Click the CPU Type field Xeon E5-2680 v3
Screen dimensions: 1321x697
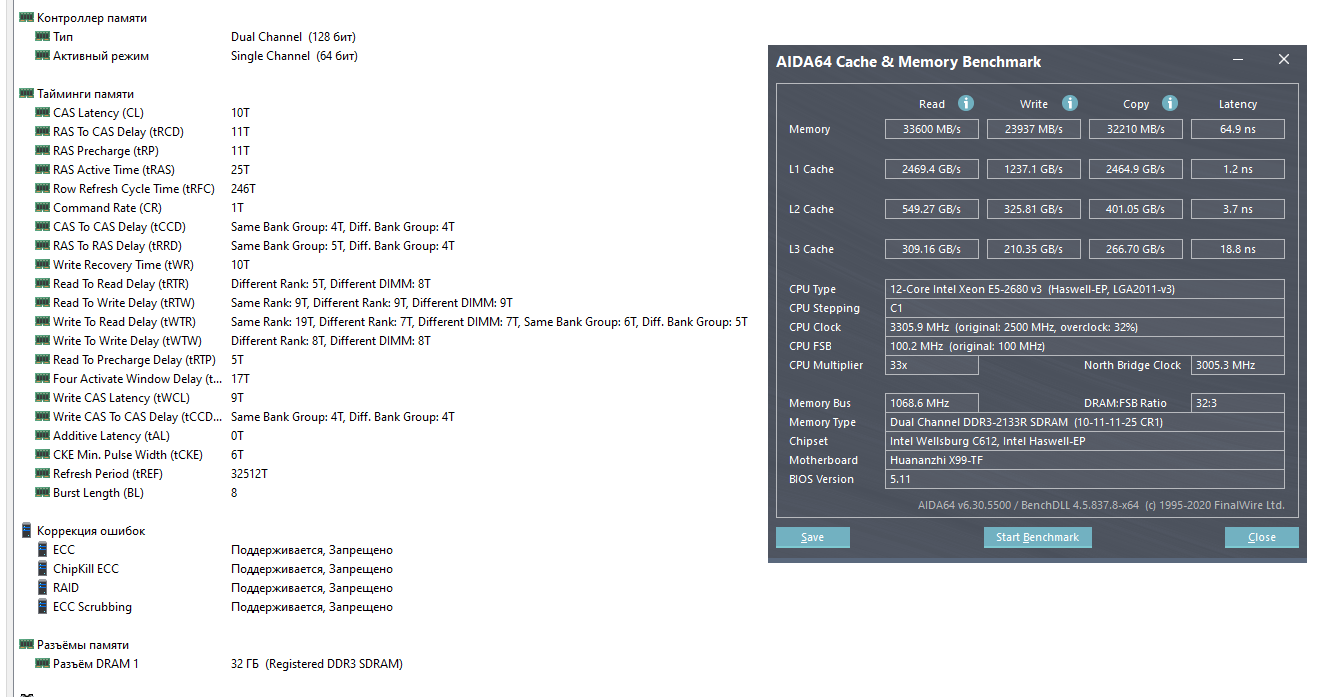[x=1085, y=289]
